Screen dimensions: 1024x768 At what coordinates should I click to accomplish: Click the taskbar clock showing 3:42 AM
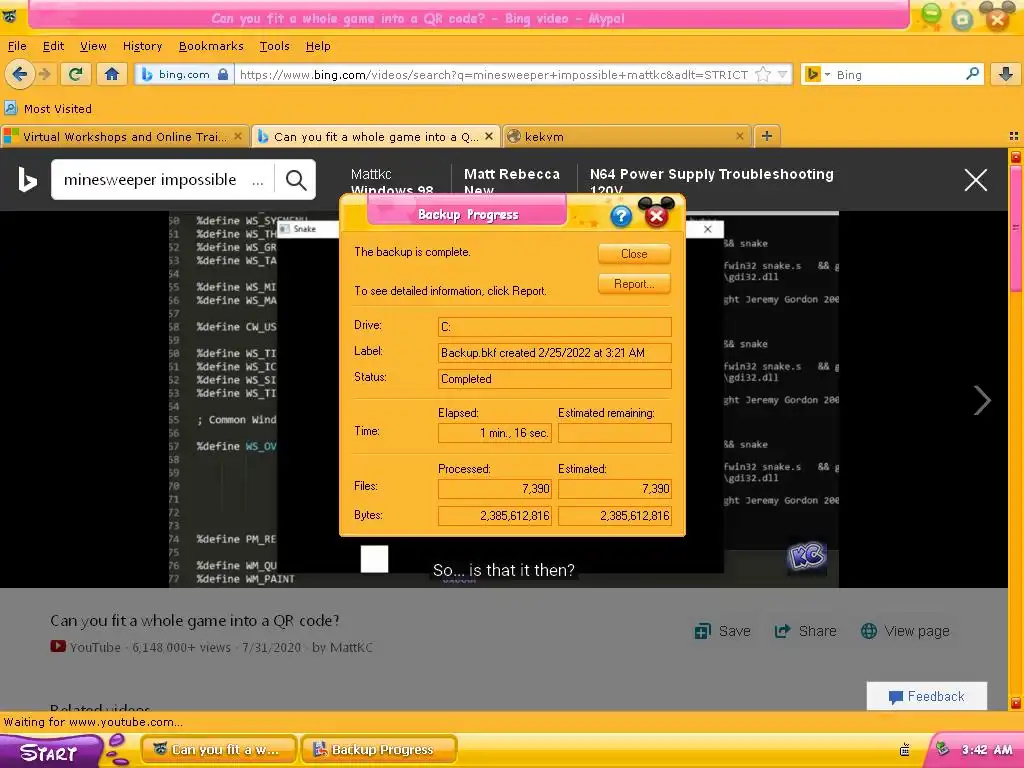(x=986, y=750)
